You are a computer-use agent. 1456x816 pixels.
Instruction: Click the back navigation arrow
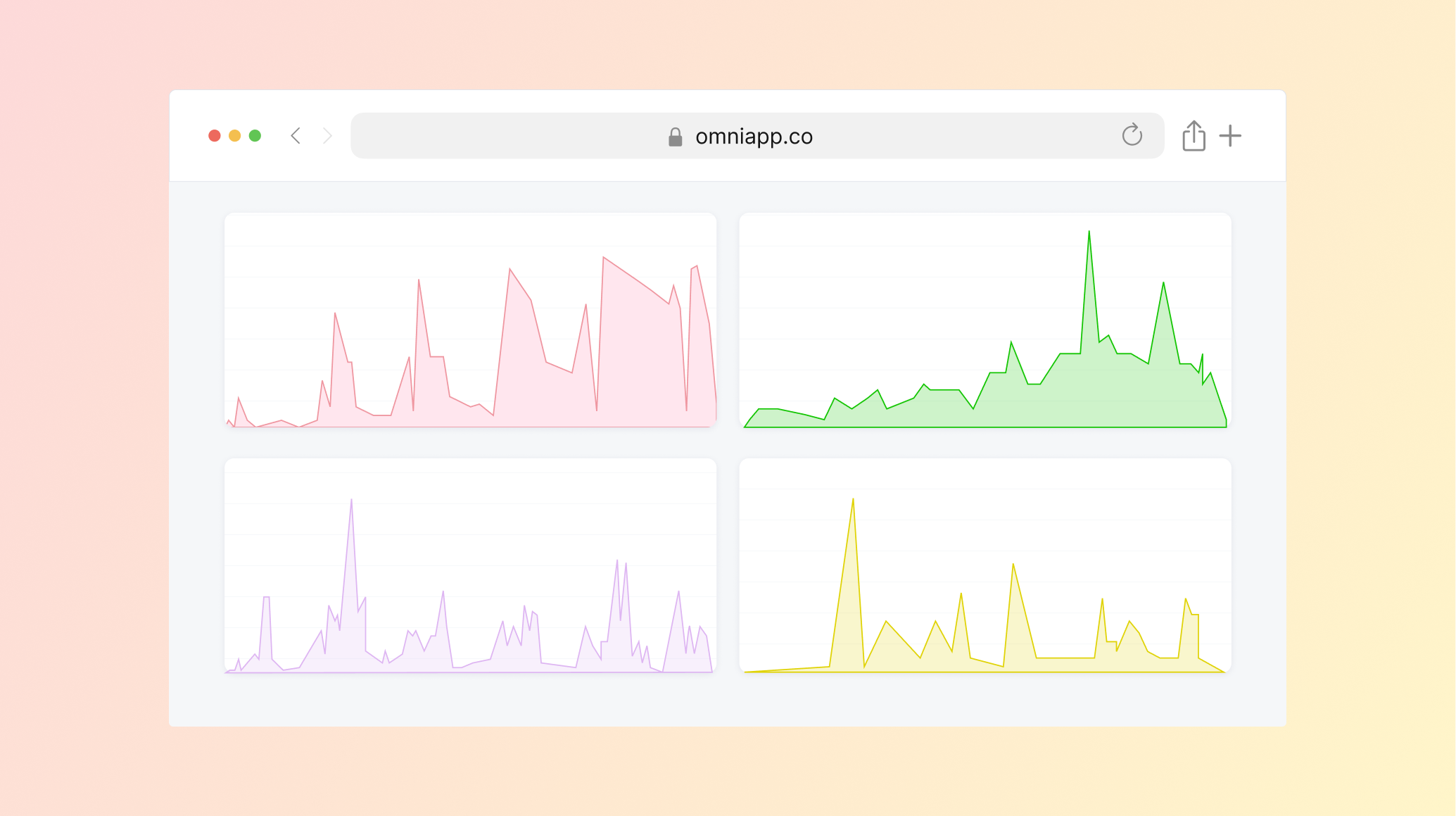295,136
